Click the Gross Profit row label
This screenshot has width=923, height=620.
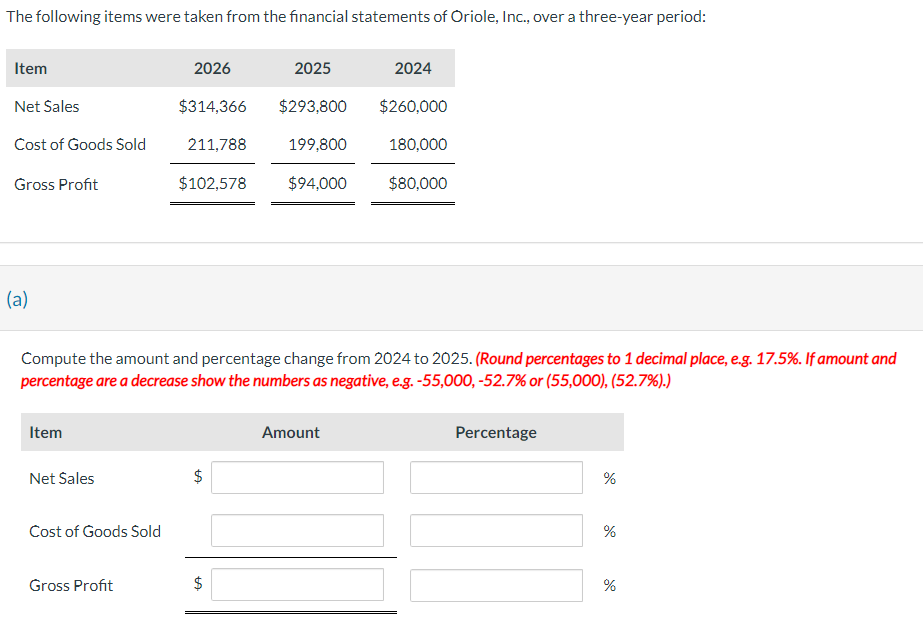tap(56, 184)
